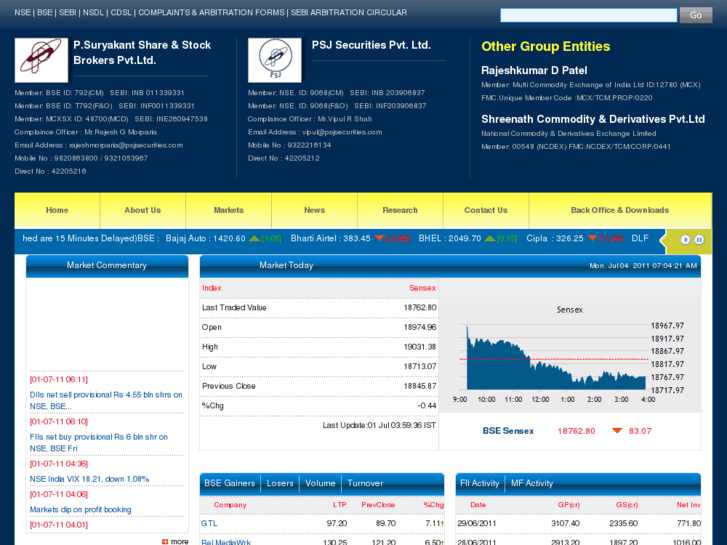Open the About Us menu
This screenshot has height=545, width=727.
pyautogui.click(x=142, y=210)
